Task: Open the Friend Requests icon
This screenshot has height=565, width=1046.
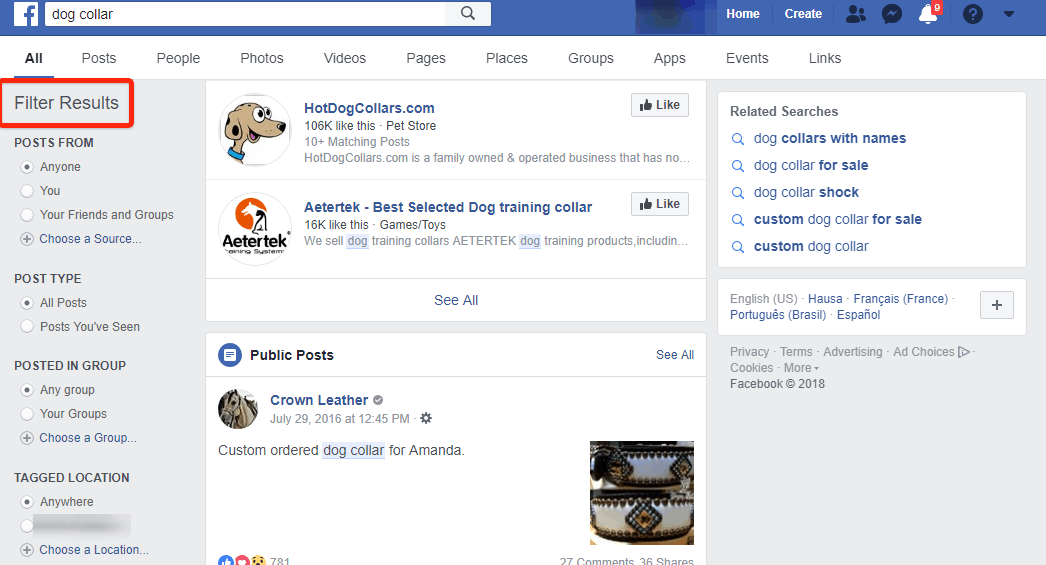Action: 855,13
